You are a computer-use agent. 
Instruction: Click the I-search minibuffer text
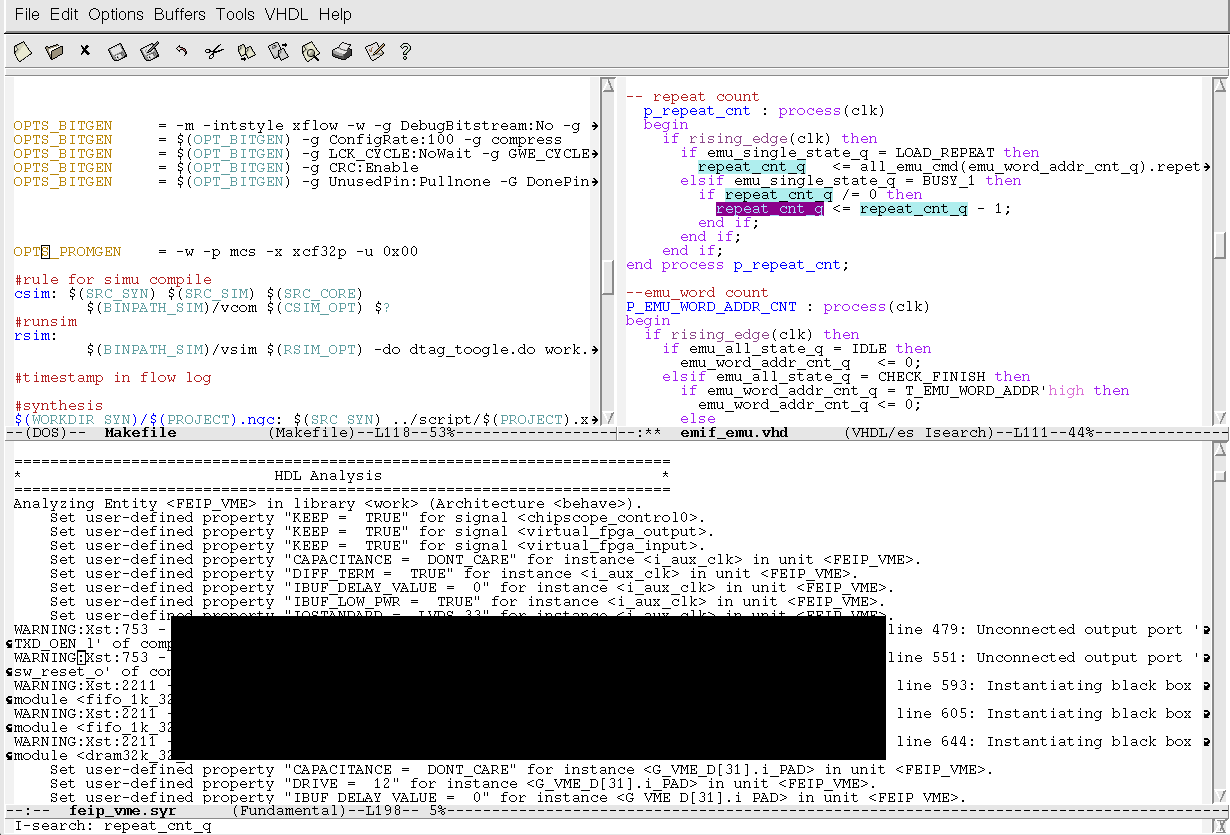pyautogui.click(x=112, y=826)
